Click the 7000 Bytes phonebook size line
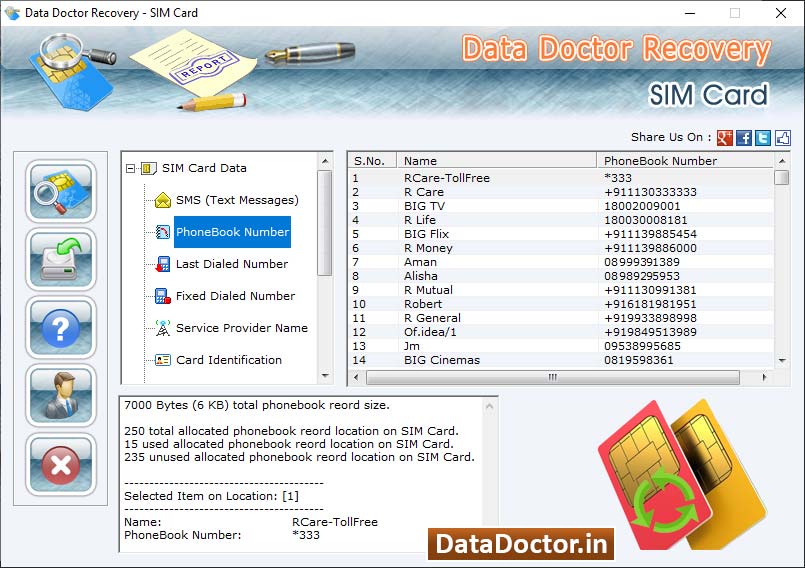The height and width of the screenshot is (568, 805). point(257,405)
